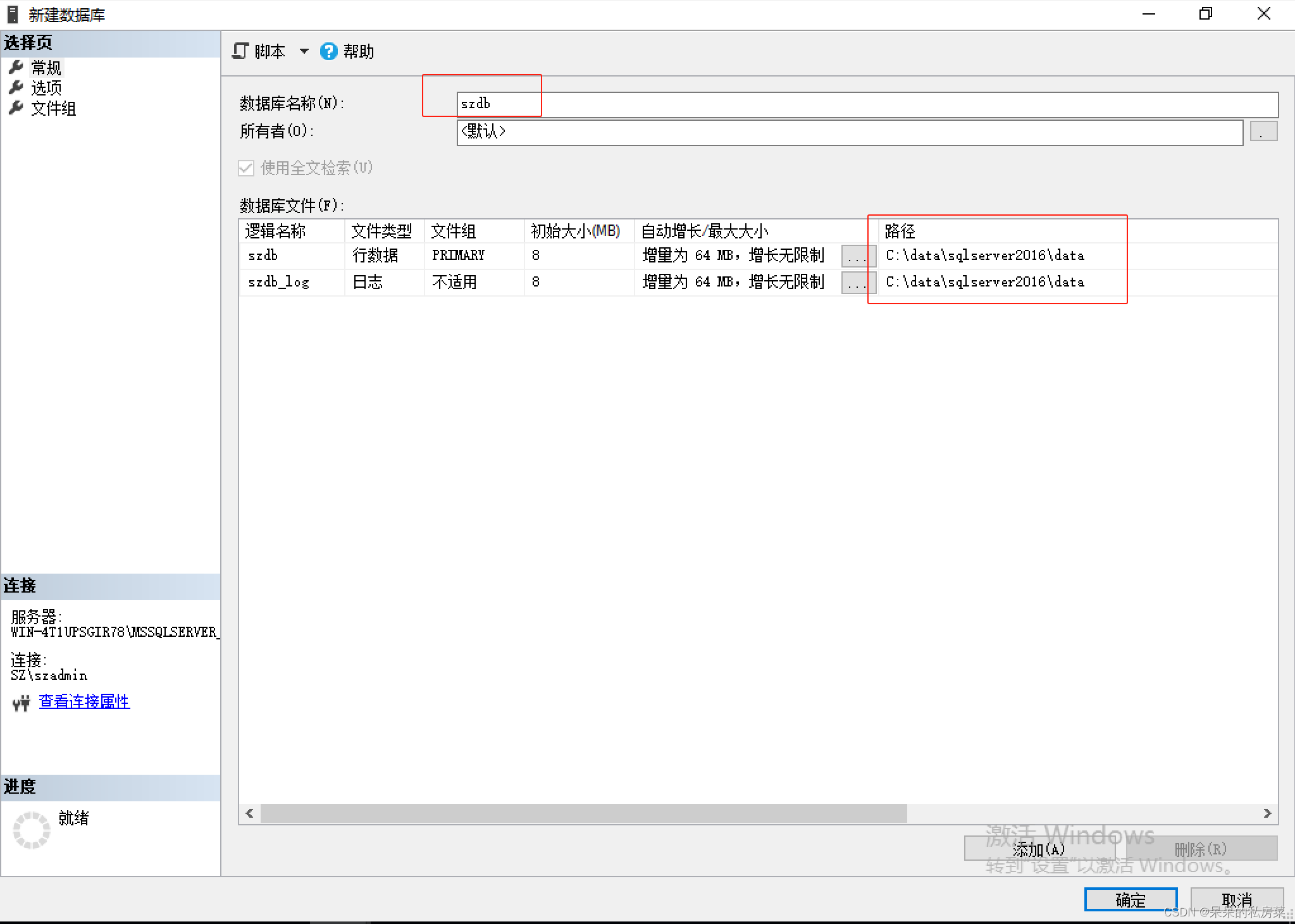The width and height of the screenshot is (1295, 924).
Task: Click the 自动增长/最大大小 column header
Action: click(756, 231)
